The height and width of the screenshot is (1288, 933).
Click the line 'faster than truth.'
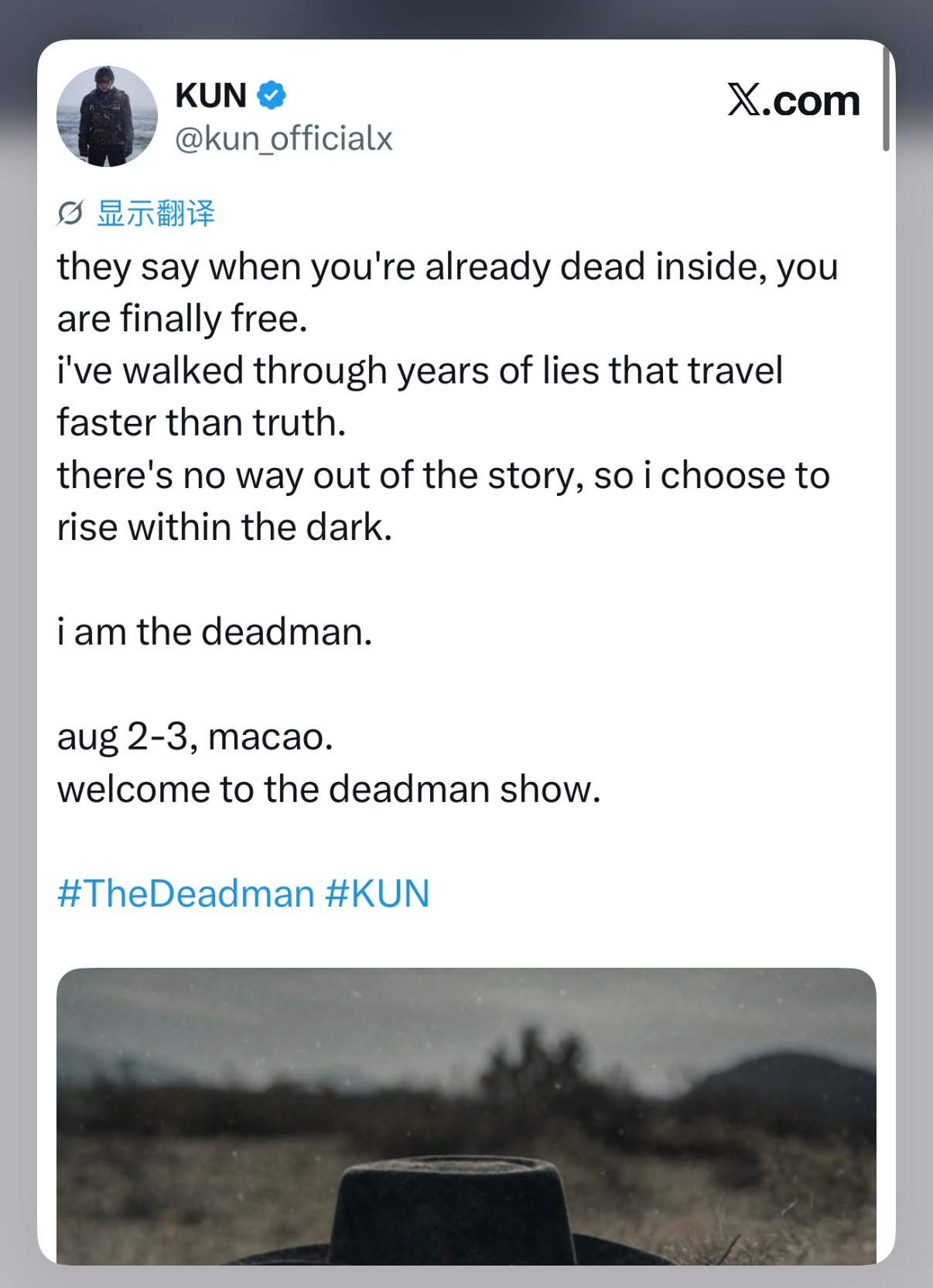tap(201, 422)
